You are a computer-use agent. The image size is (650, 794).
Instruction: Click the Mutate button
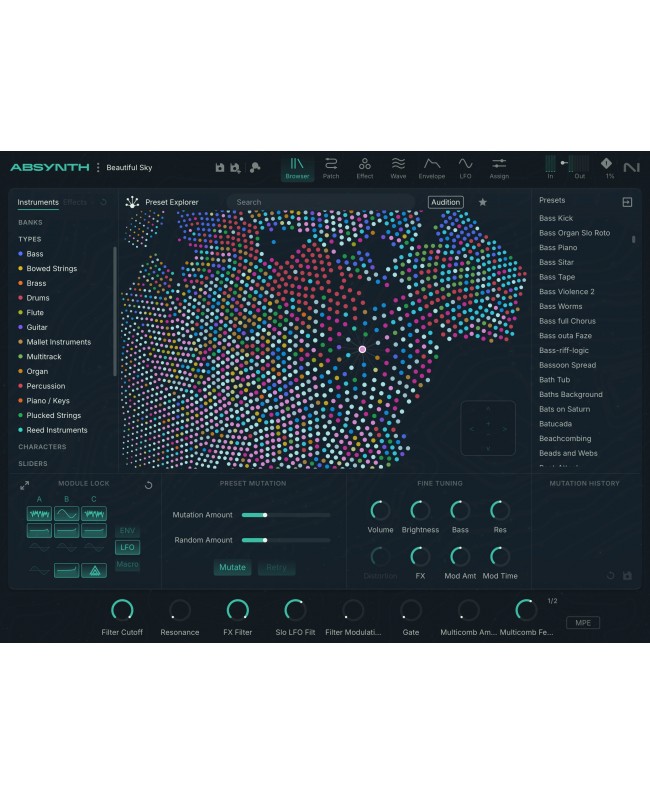[232, 568]
